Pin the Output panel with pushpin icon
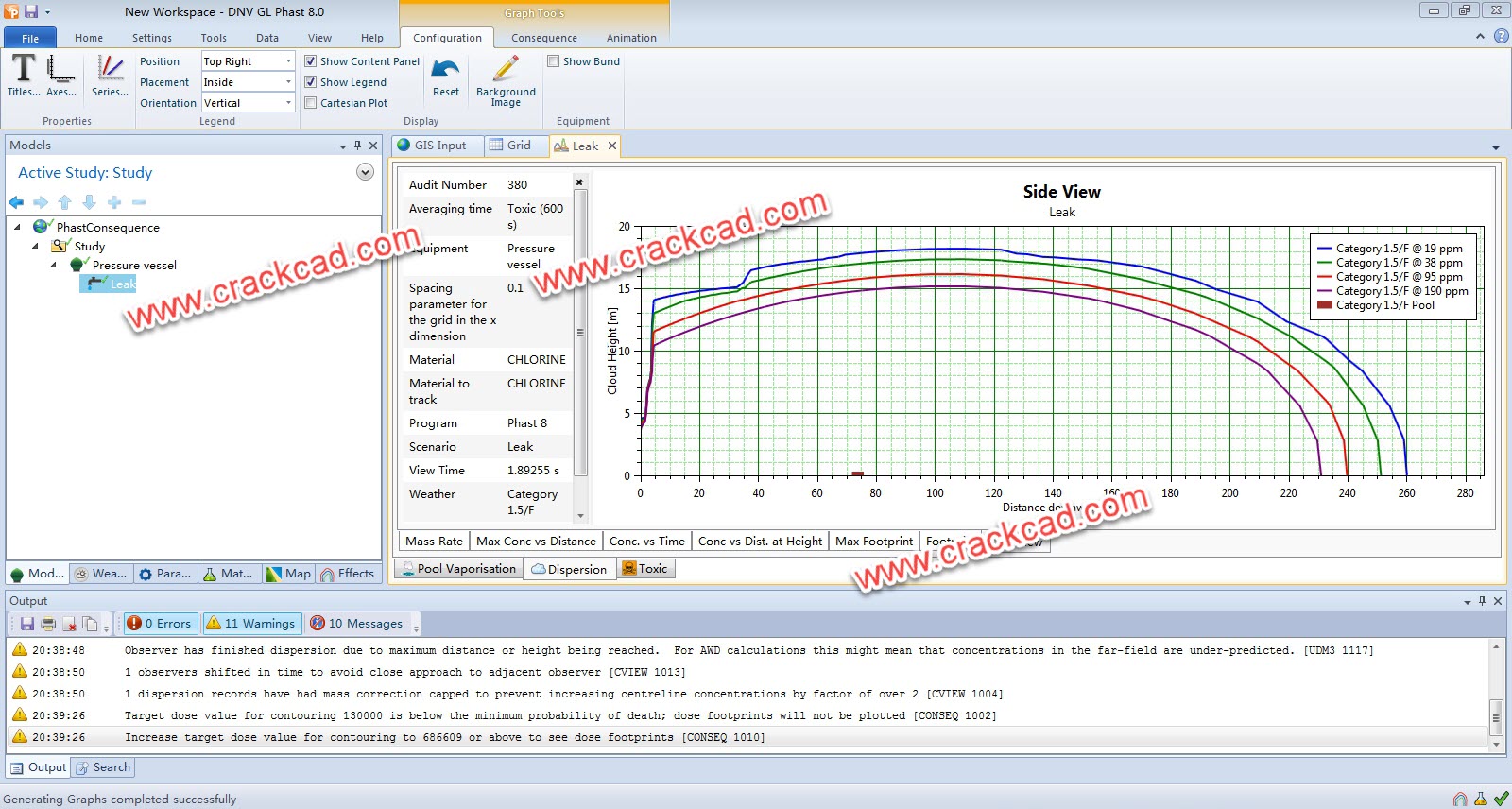The height and width of the screenshot is (809, 1512). click(x=1482, y=601)
